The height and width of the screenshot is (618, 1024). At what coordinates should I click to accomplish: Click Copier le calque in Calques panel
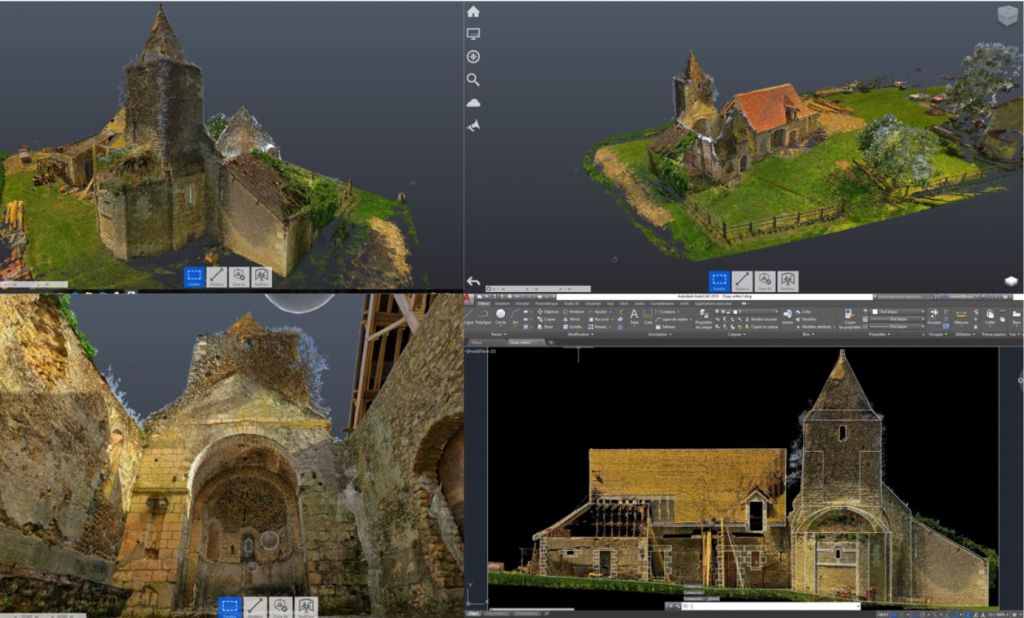[761, 327]
